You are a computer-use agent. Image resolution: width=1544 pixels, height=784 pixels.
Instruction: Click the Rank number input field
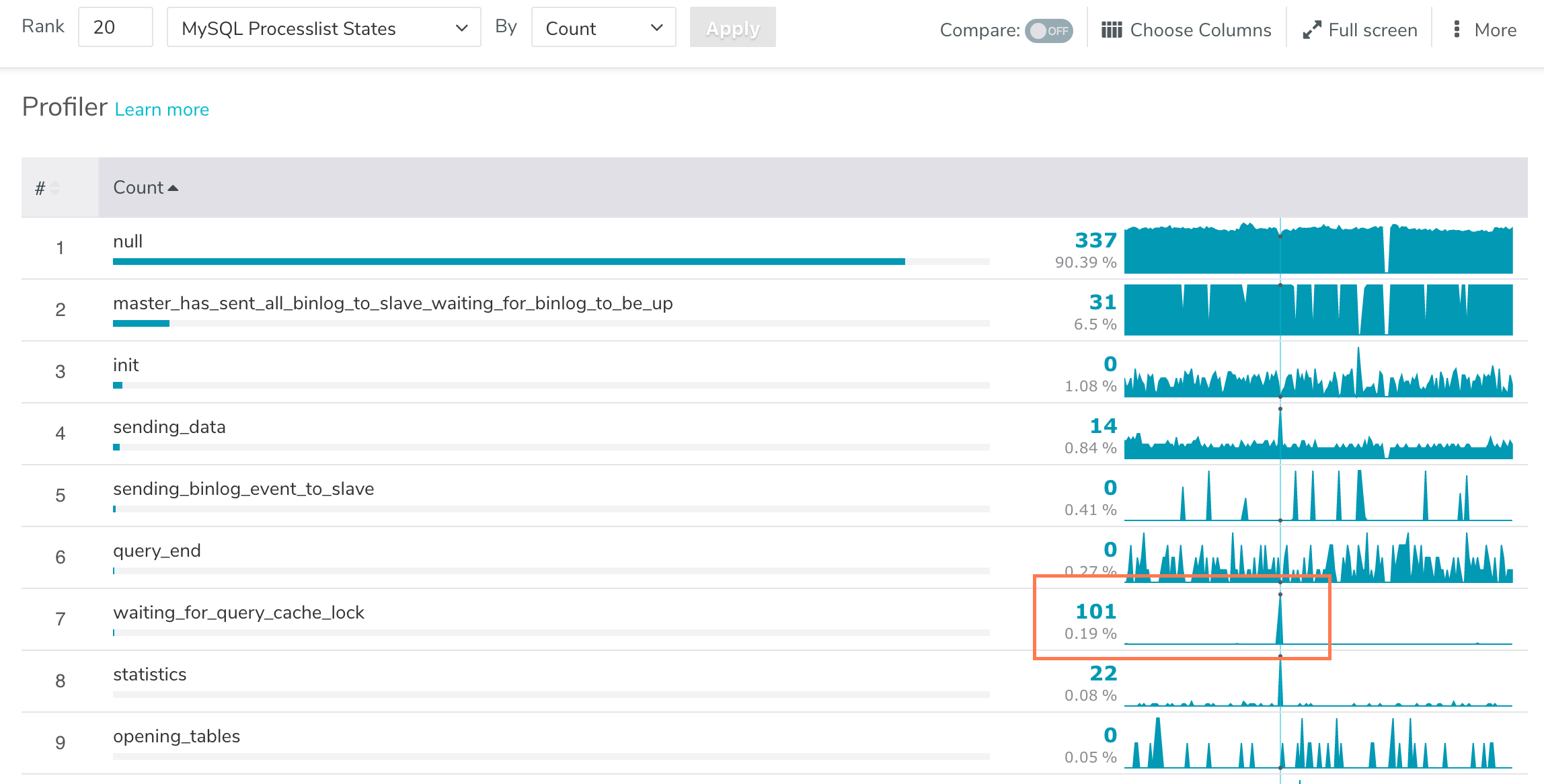115,28
